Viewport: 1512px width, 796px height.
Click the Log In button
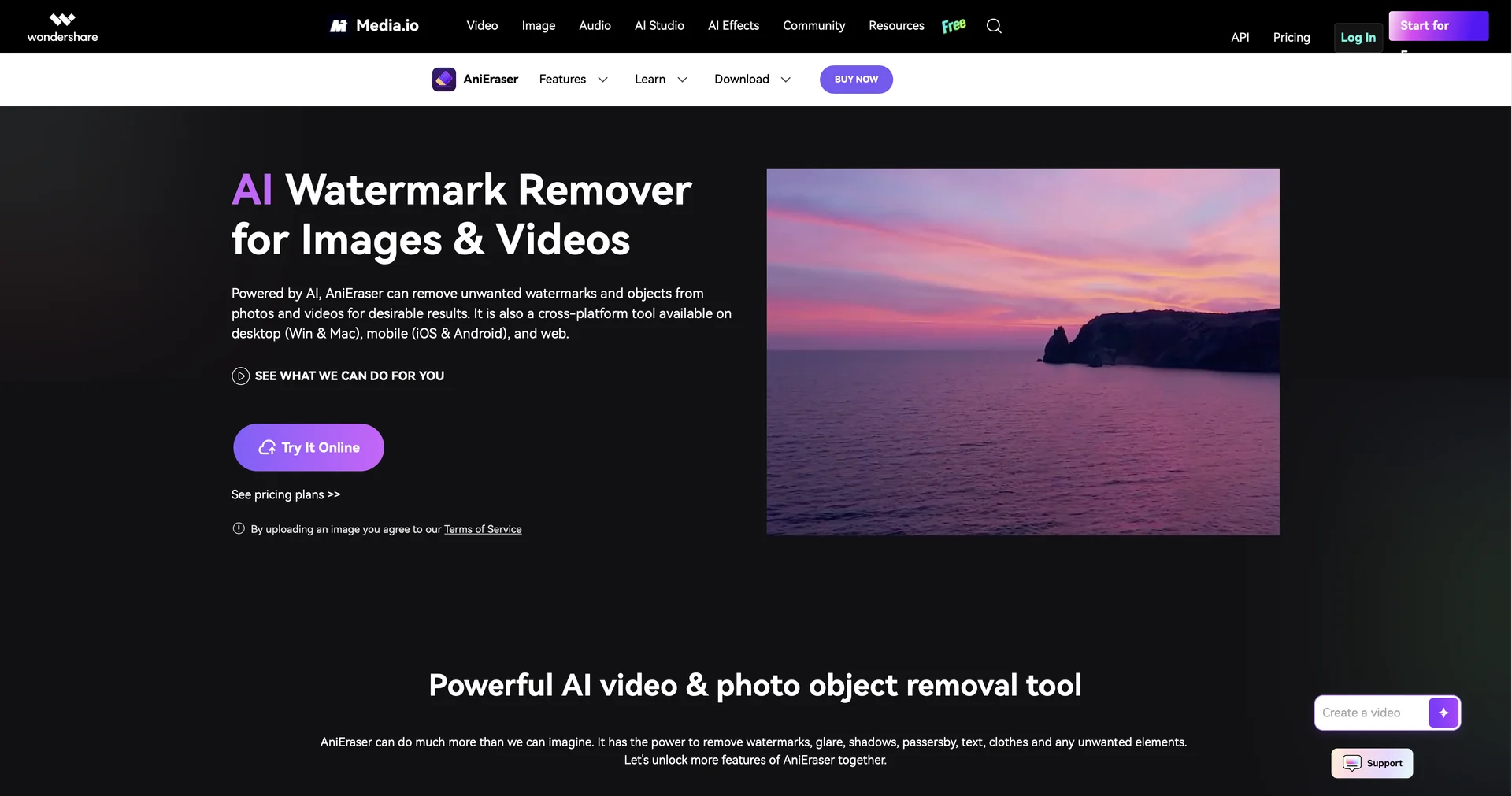pyautogui.click(x=1358, y=38)
